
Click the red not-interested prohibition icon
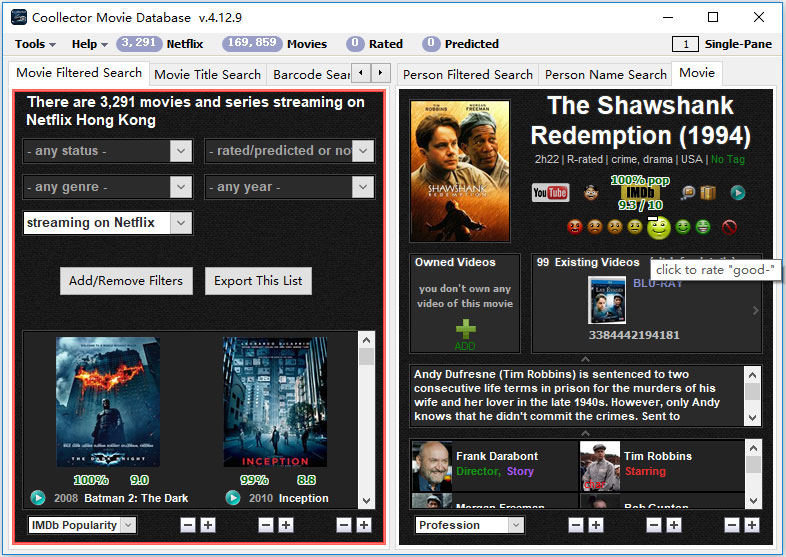(729, 228)
